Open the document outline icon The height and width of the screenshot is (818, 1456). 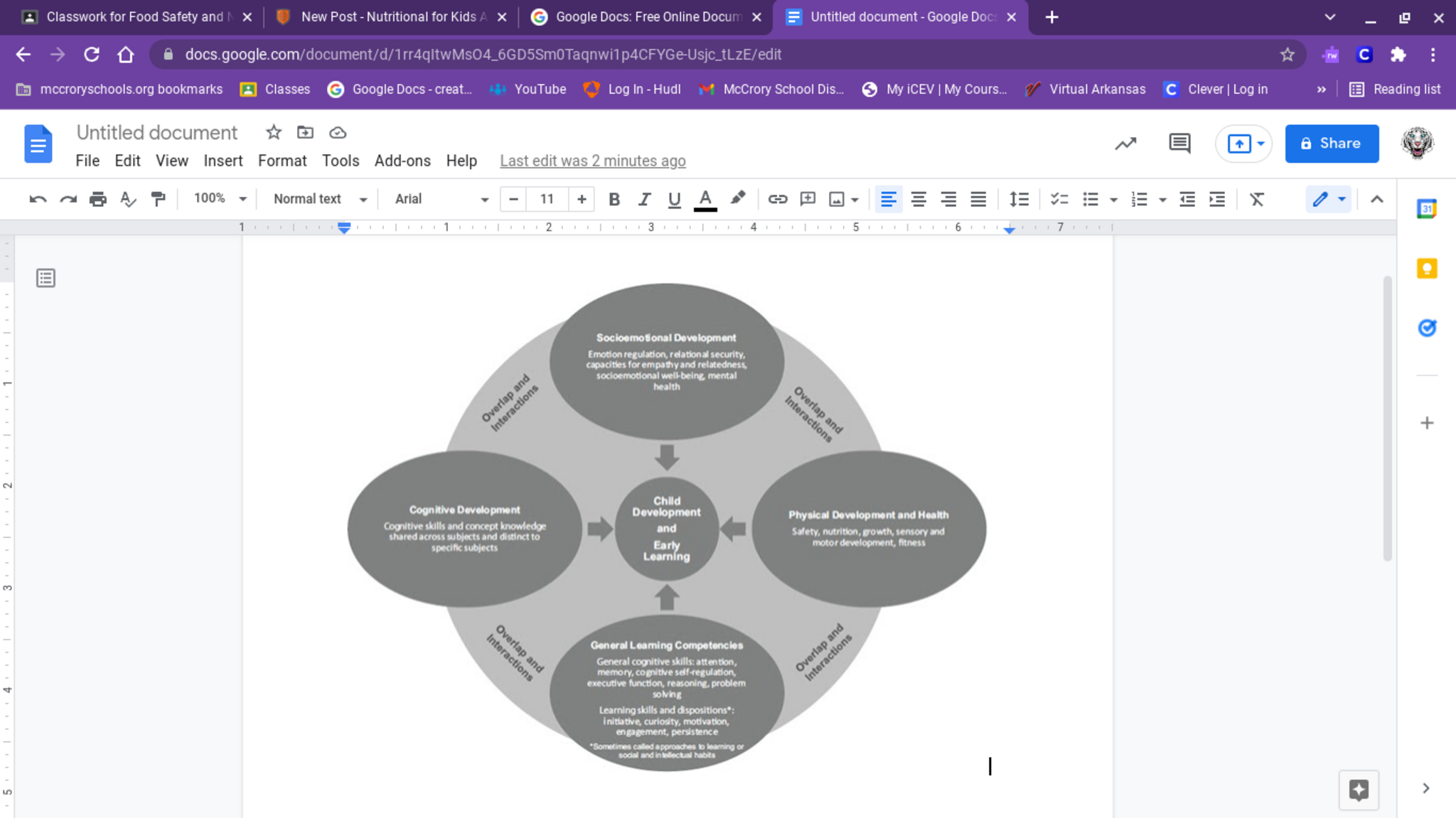[45, 278]
